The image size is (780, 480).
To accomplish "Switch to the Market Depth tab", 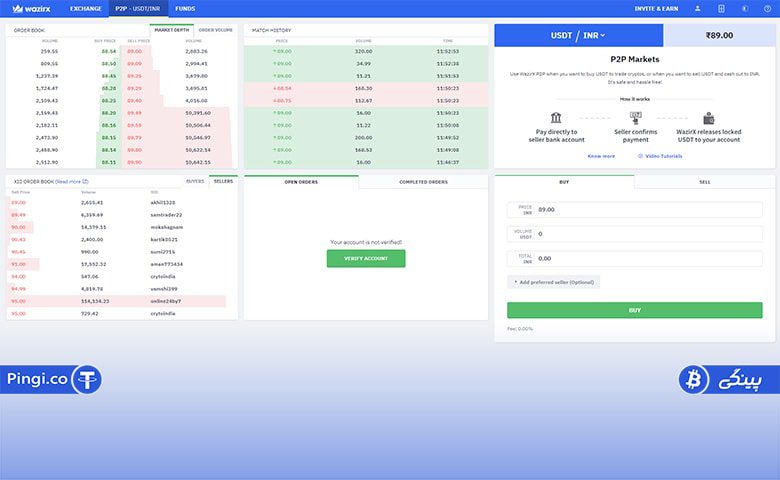I will tap(172, 30).
